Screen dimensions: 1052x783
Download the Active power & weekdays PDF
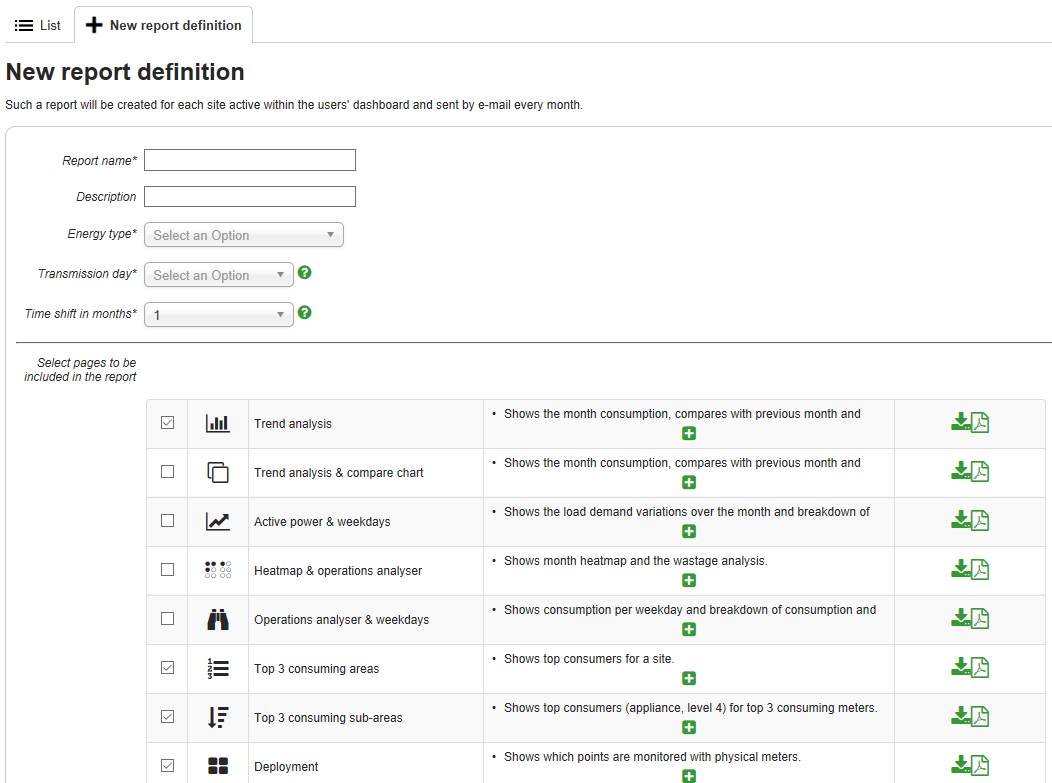(969, 521)
